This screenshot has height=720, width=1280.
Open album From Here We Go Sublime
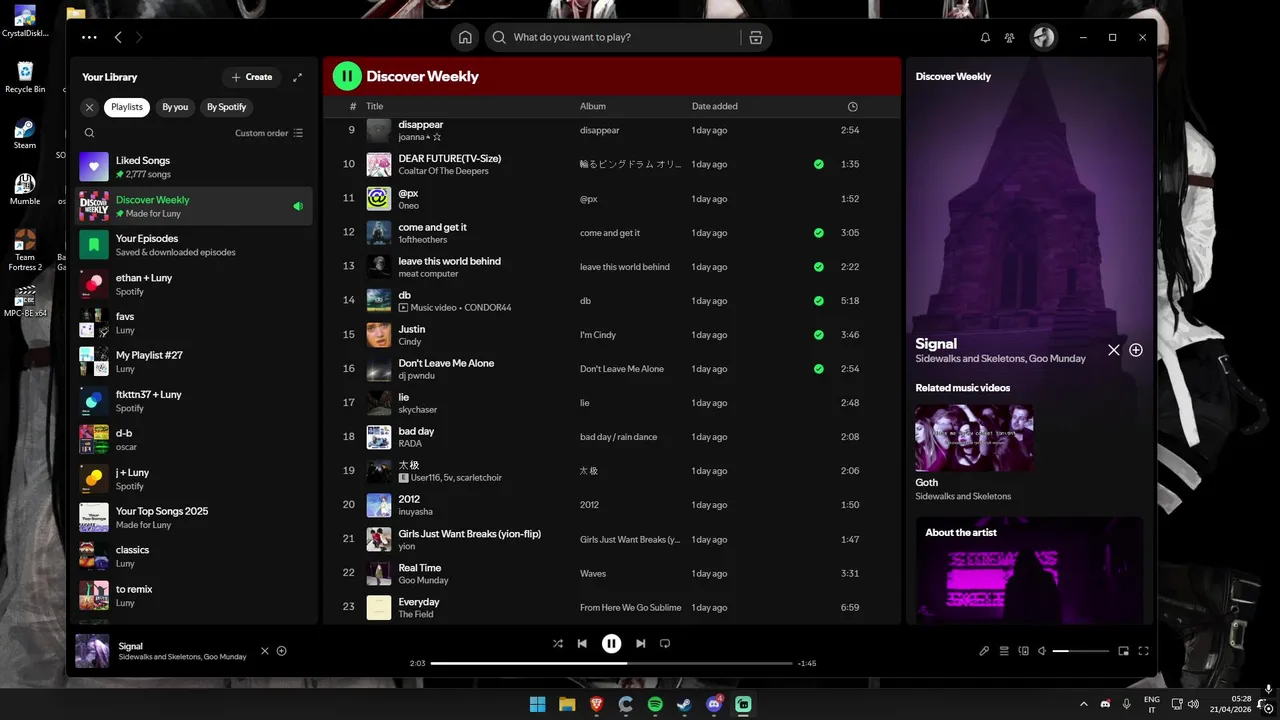(x=630, y=608)
